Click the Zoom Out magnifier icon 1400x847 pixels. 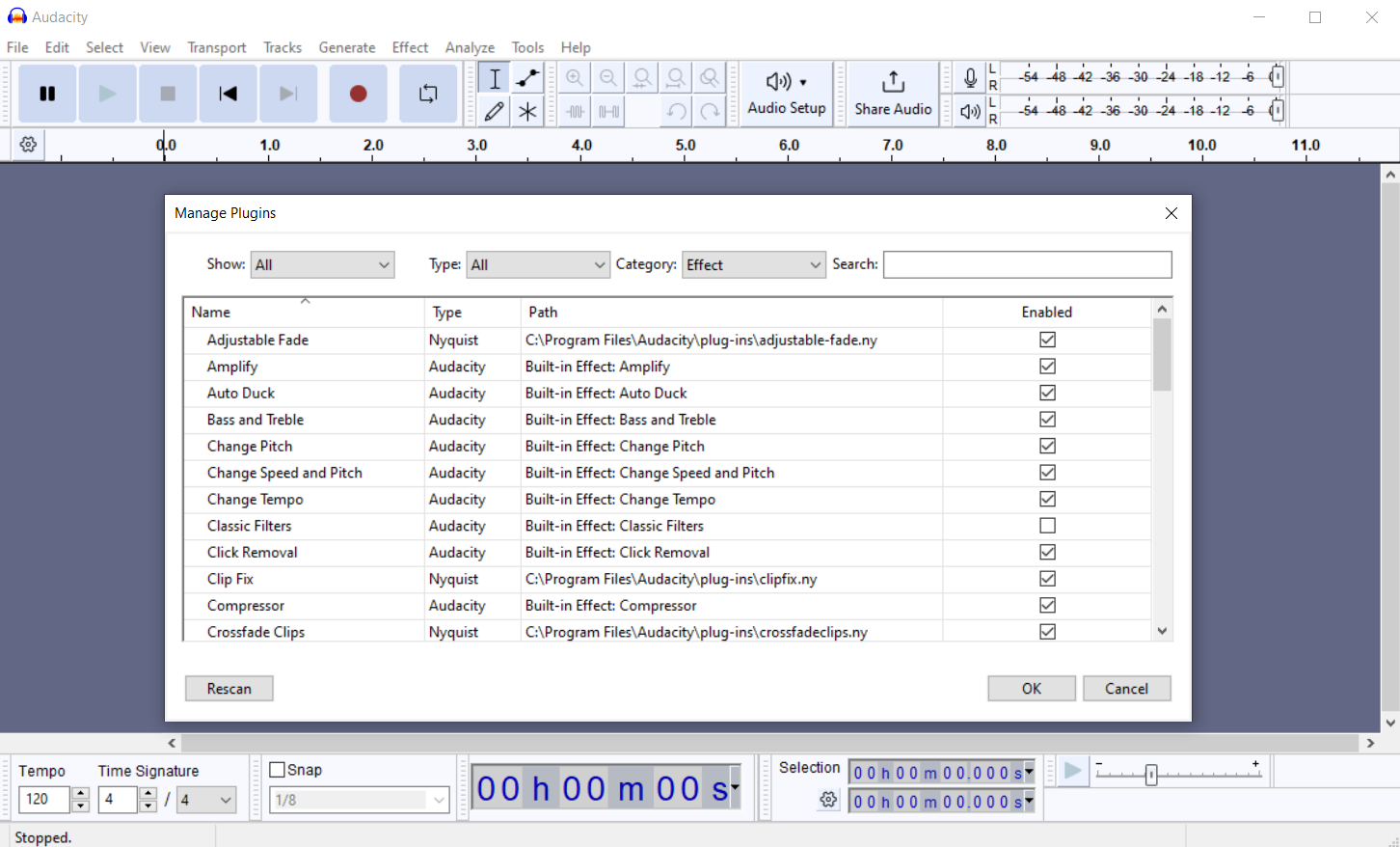[608, 78]
